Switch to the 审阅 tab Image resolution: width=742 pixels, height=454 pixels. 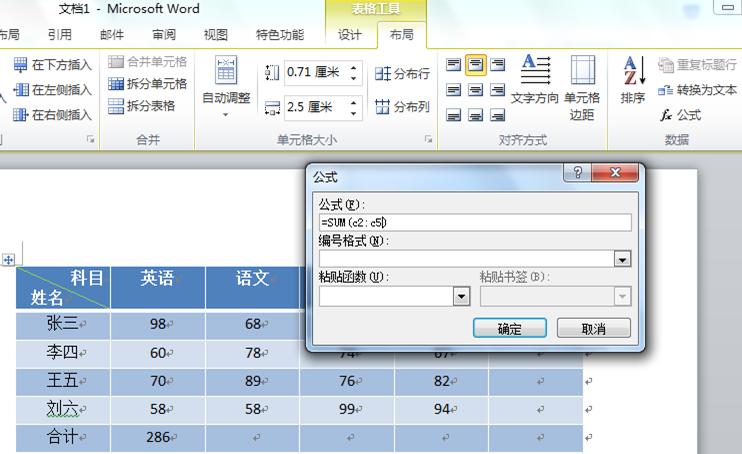(164, 35)
